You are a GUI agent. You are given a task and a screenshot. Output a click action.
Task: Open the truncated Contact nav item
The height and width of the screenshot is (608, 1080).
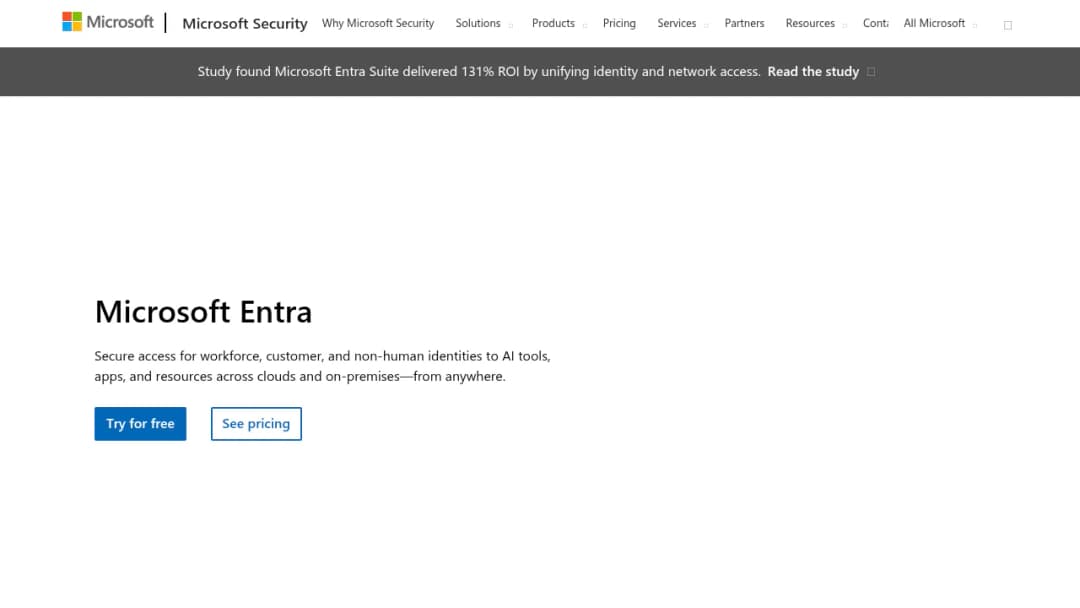(875, 23)
